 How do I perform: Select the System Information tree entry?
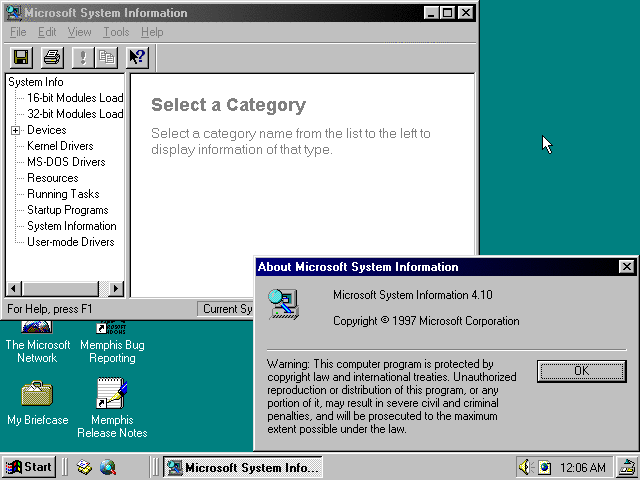click(72, 226)
